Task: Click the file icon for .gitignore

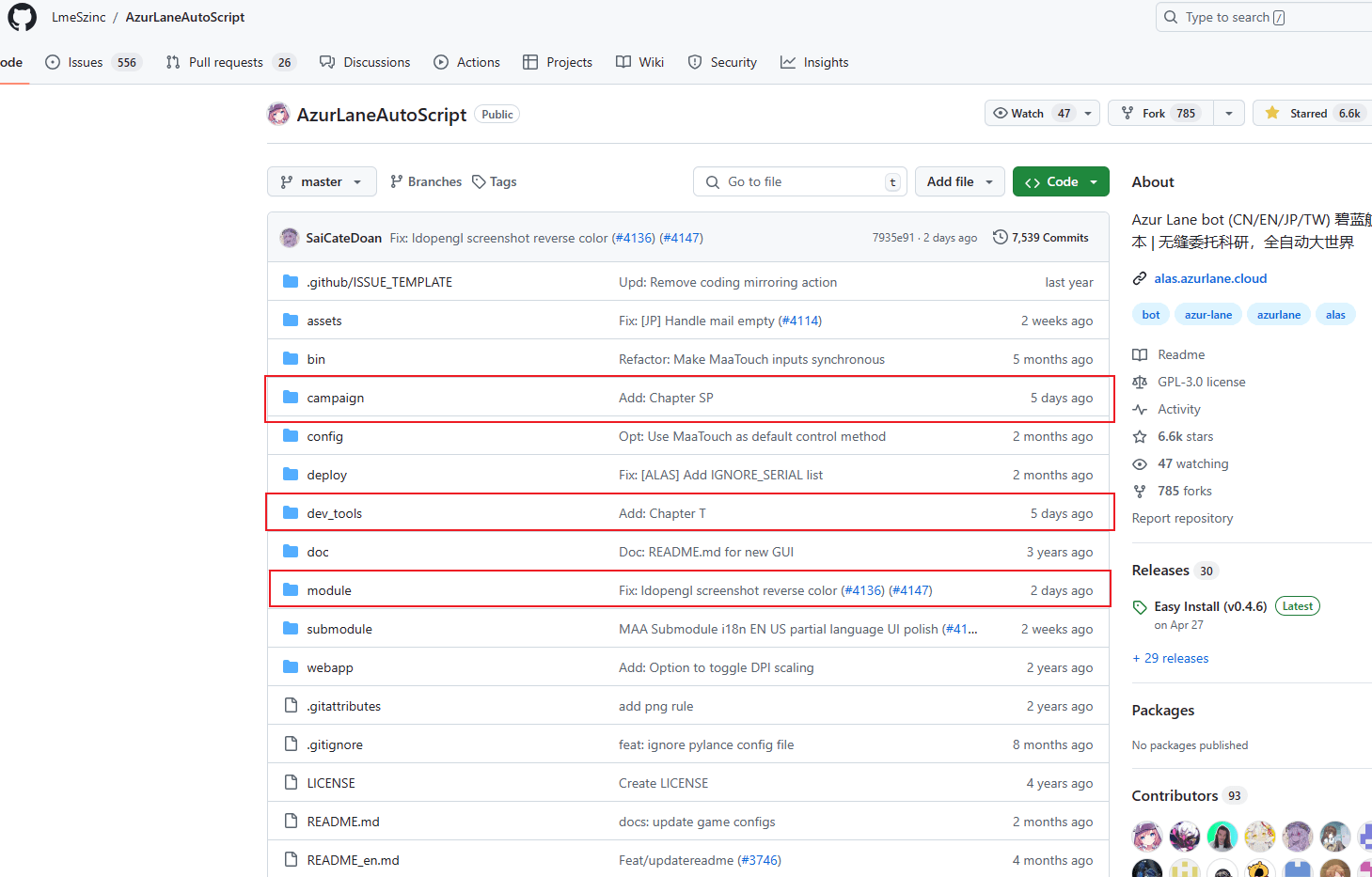Action: [291, 744]
